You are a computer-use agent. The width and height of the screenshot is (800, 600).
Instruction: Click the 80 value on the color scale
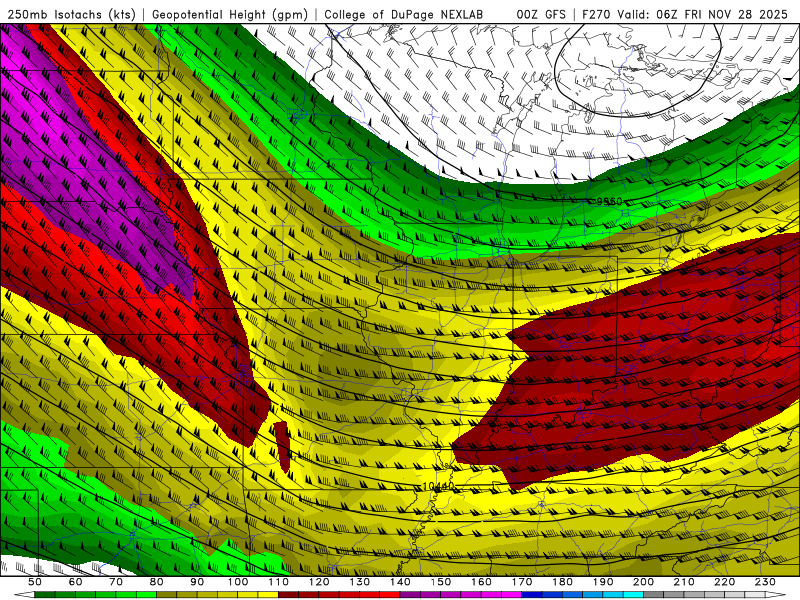point(156,582)
